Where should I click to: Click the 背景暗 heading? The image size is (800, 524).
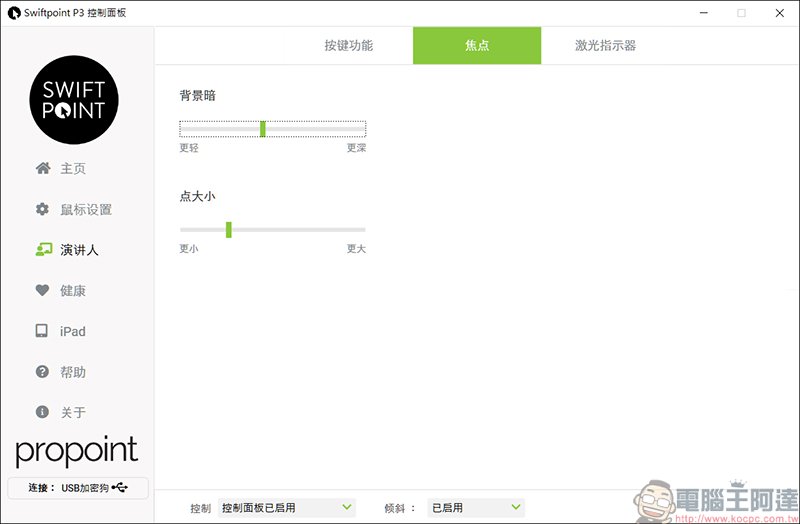(x=197, y=95)
